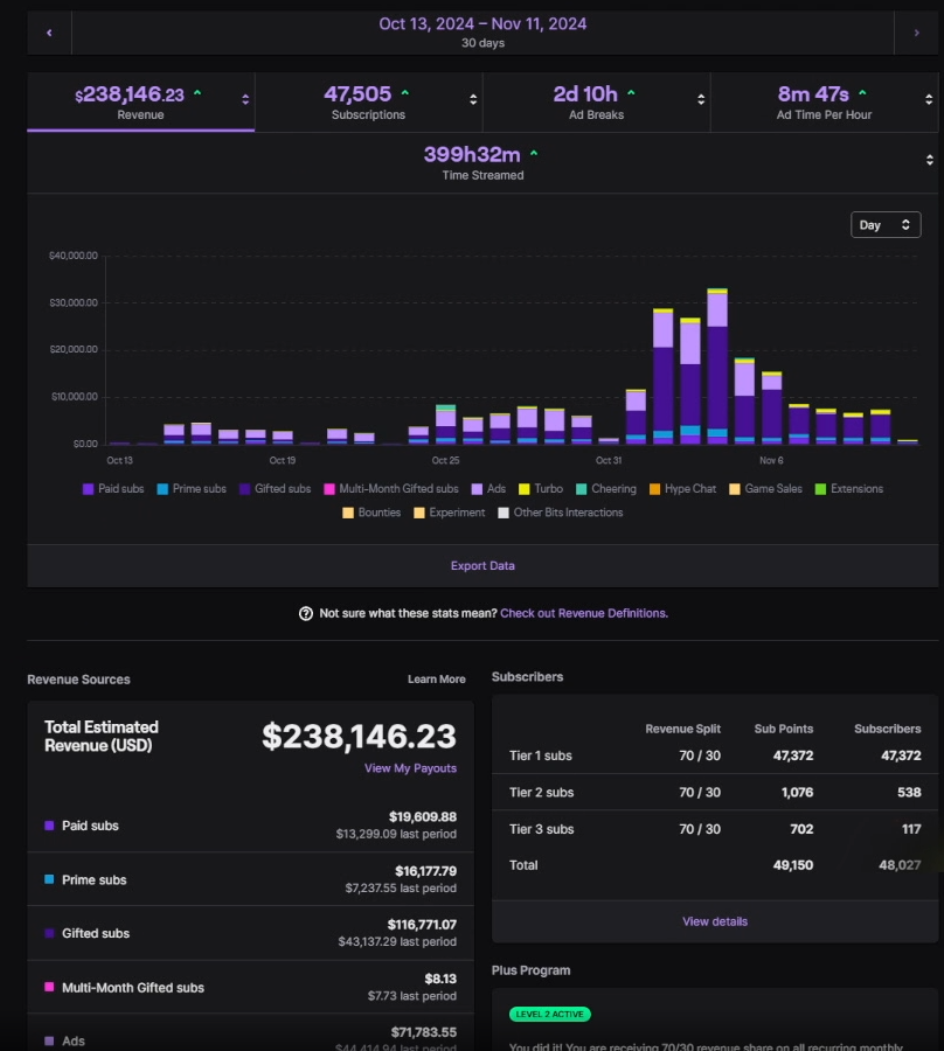
Task: Click the Nov 6 x-axis label
Action: [772, 460]
